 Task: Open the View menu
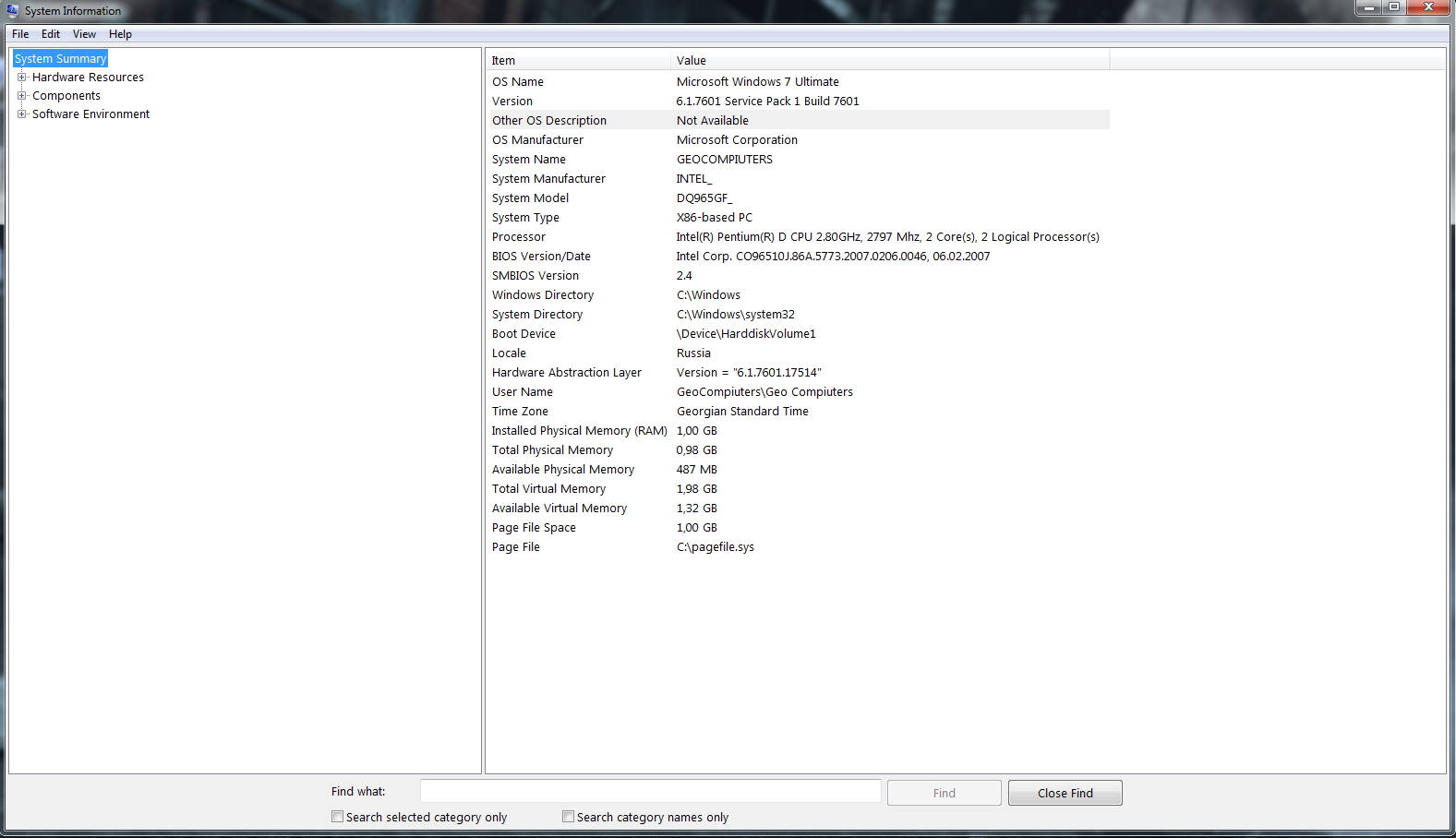(84, 34)
